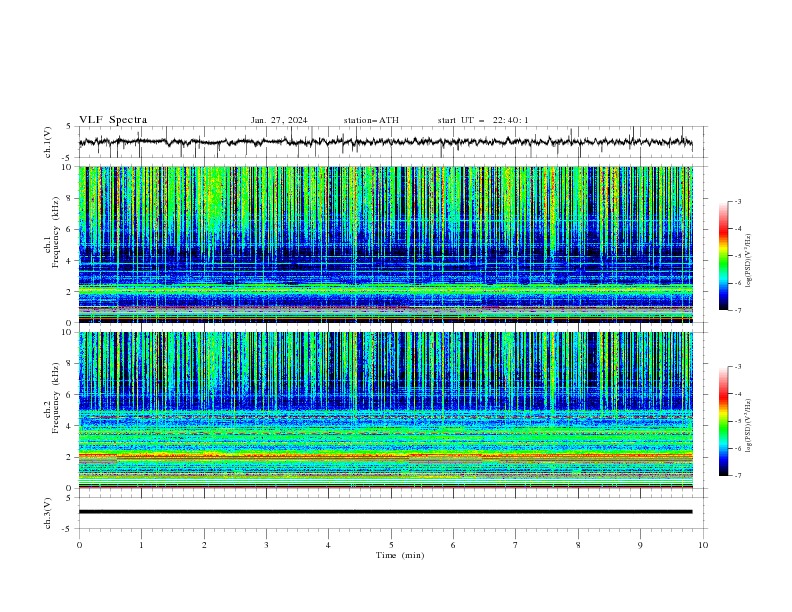Click the "10" tick on the time axis
This screenshot has width=792, height=612.
(x=703, y=545)
